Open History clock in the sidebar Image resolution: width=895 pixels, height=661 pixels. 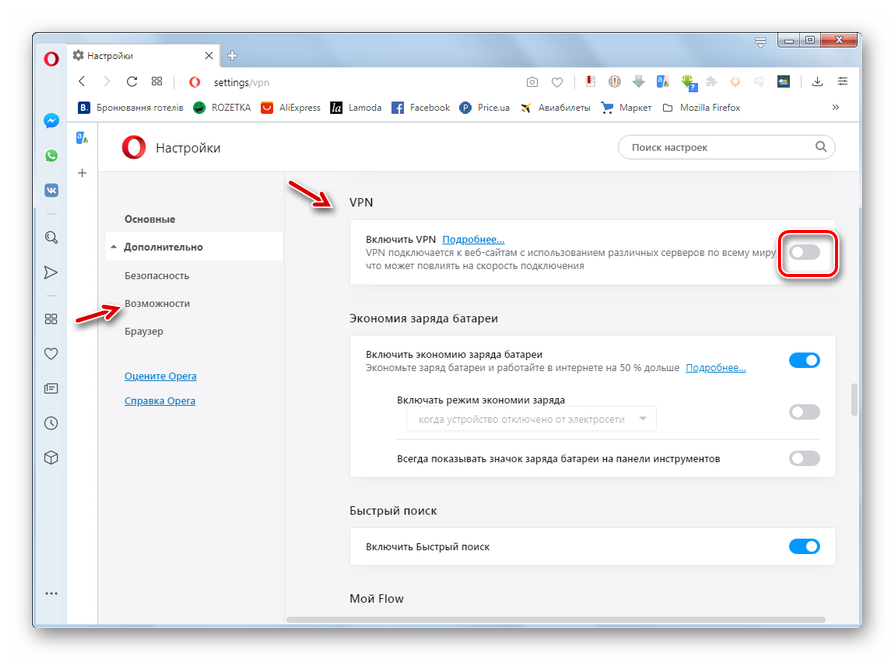coord(51,423)
